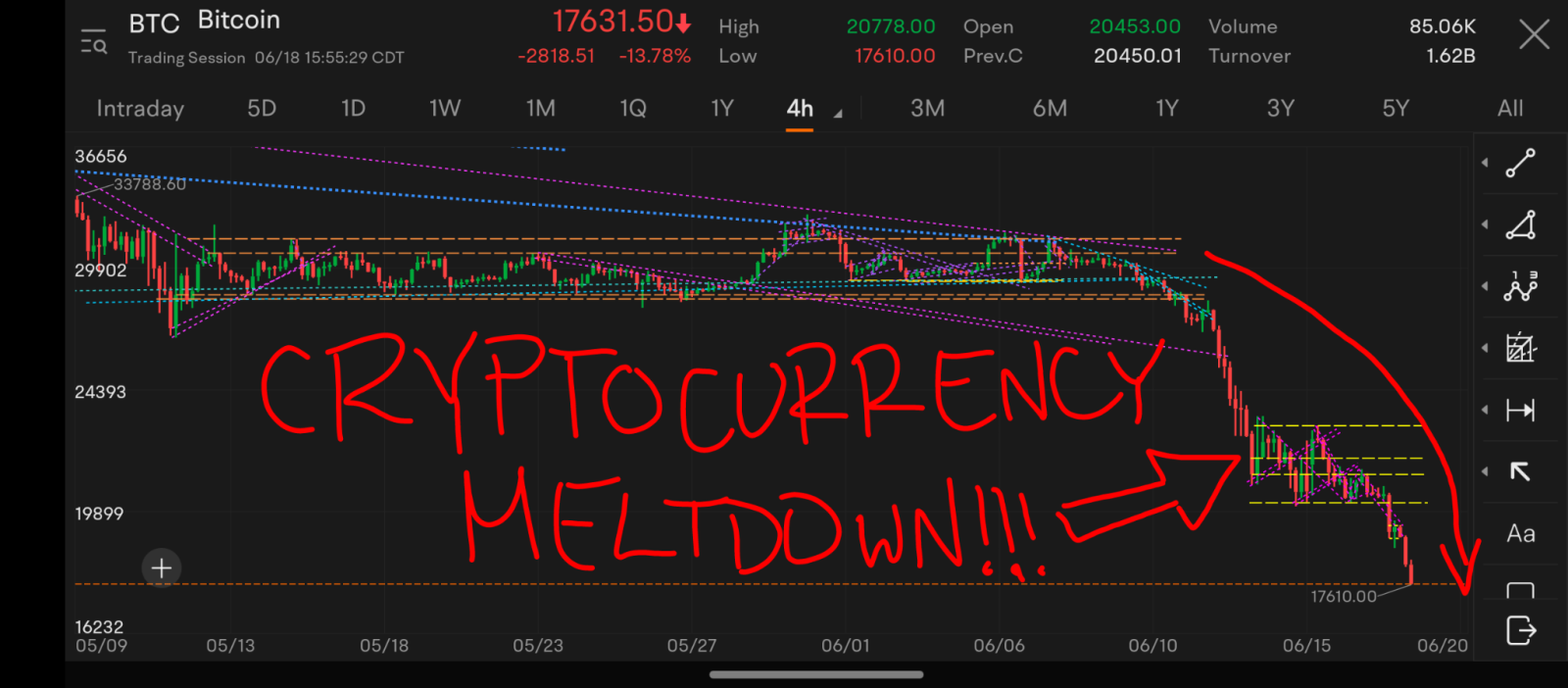1568x688 pixels.
Task: Expand arrow tool variants arrow
Action: point(1485,471)
